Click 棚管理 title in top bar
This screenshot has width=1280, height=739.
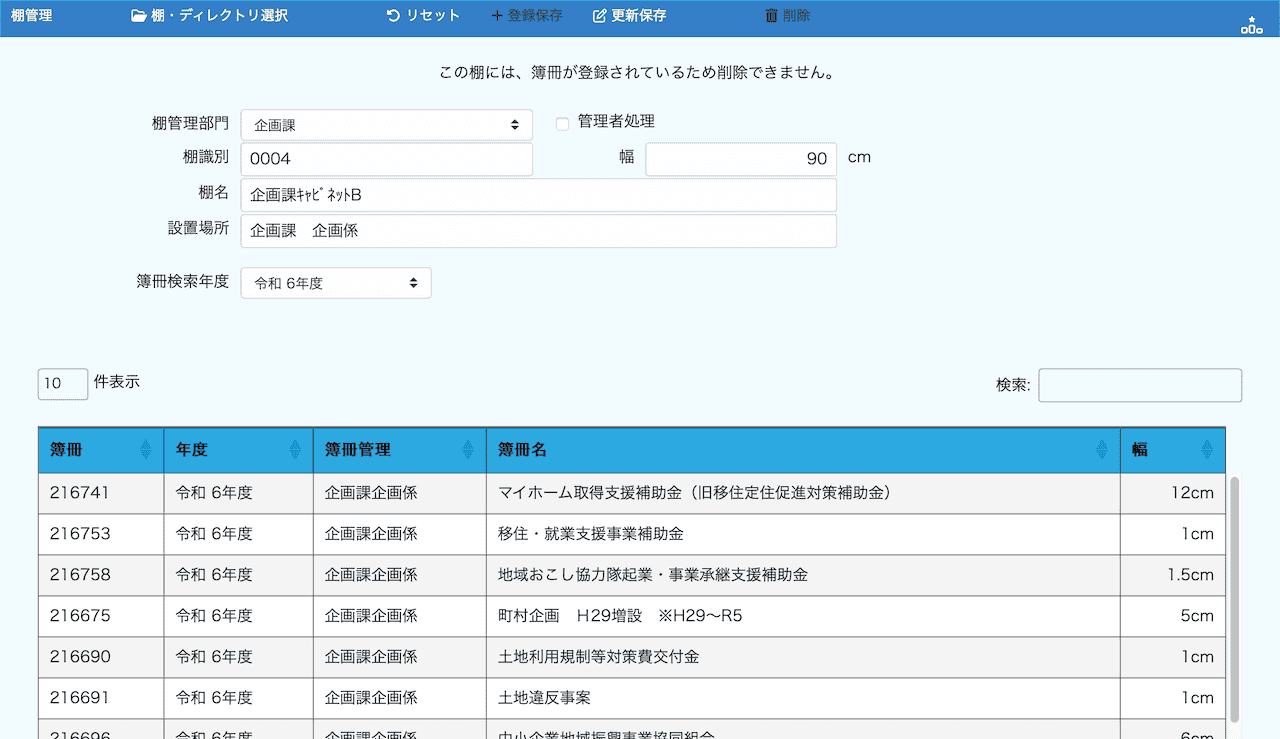point(31,16)
